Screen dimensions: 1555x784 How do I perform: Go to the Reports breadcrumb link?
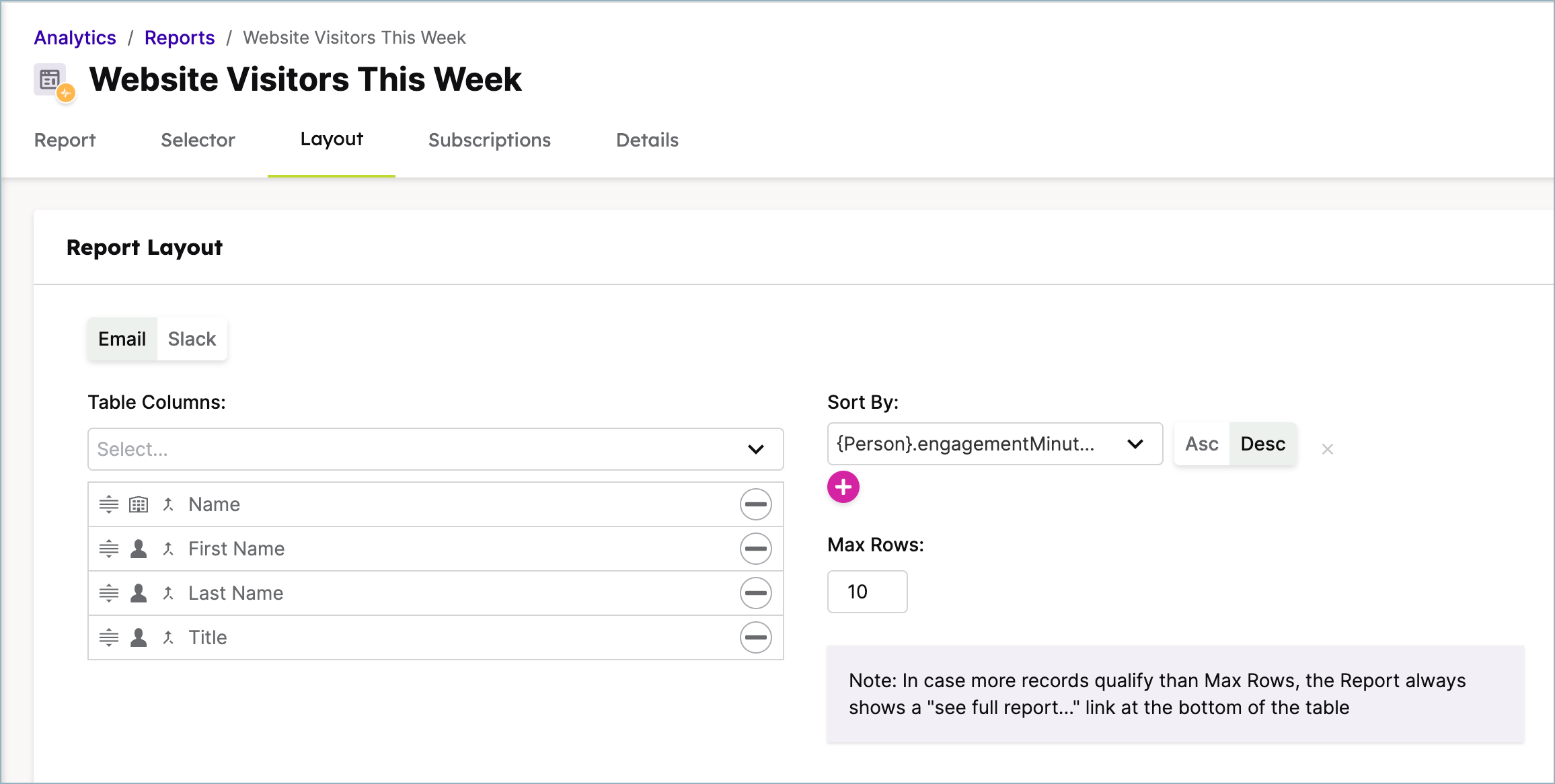pyautogui.click(x=180, y=38)
